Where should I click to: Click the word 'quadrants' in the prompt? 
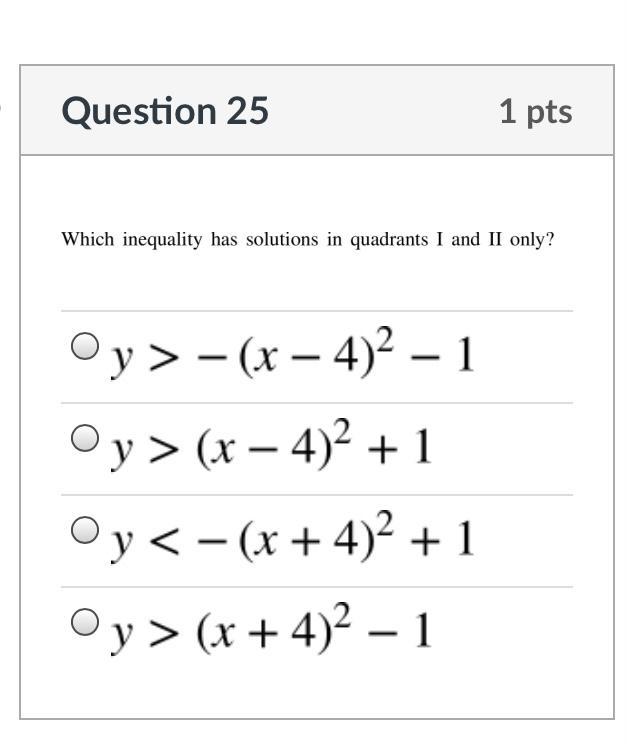point(388,240)
